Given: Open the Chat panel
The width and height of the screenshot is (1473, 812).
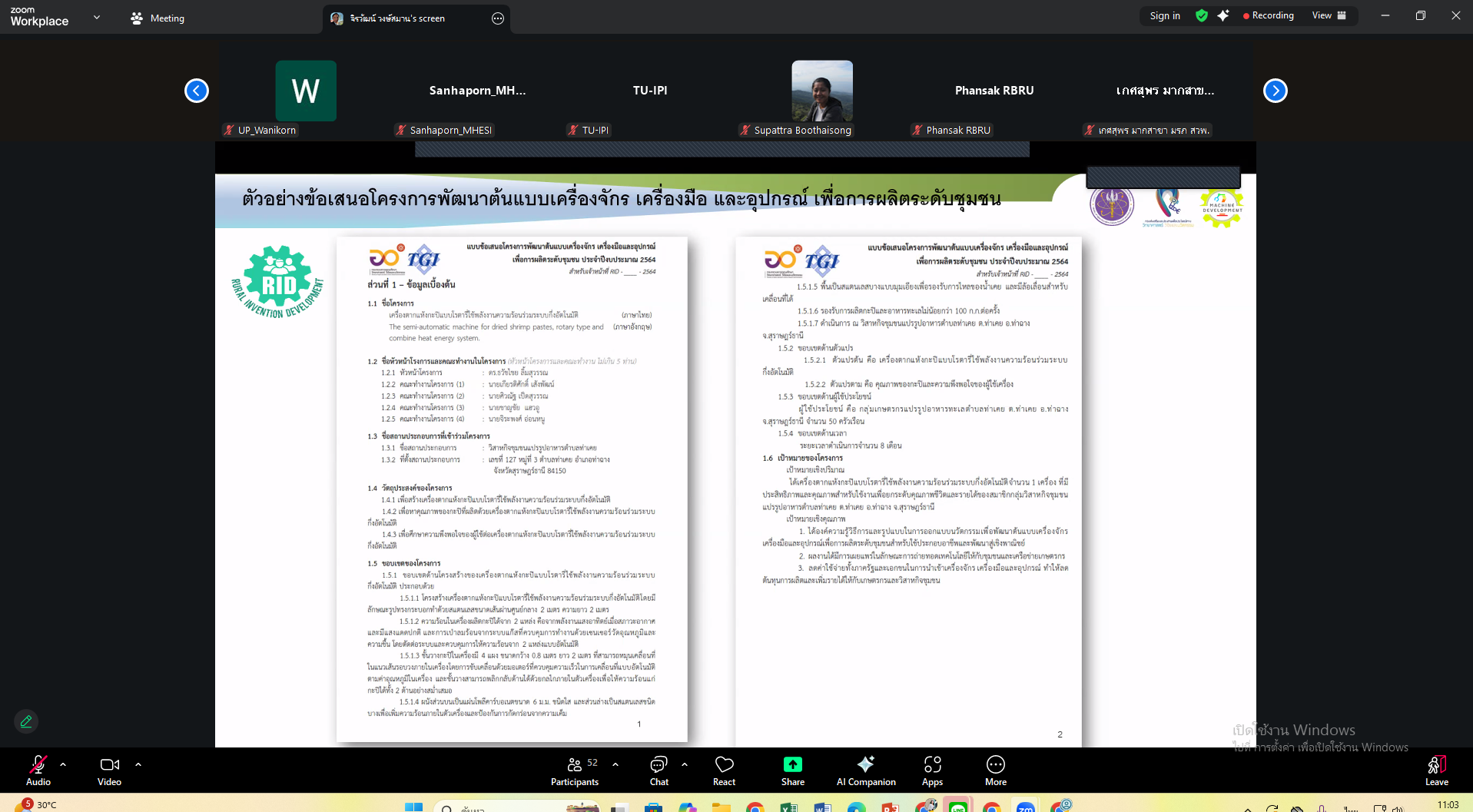Looking at the screenshot, I should 659,771.
